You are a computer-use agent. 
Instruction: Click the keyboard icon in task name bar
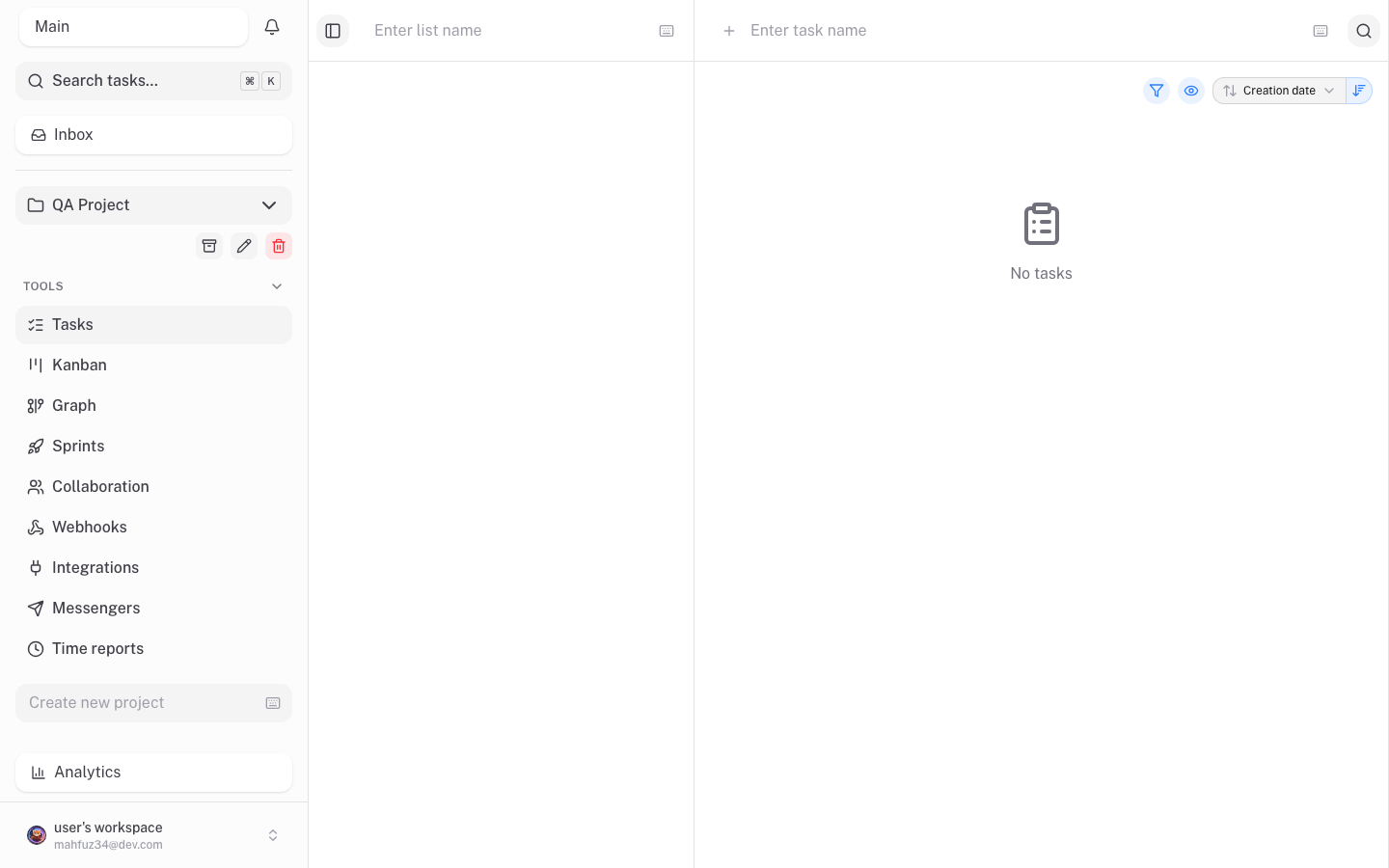(x=1321, y=31)
